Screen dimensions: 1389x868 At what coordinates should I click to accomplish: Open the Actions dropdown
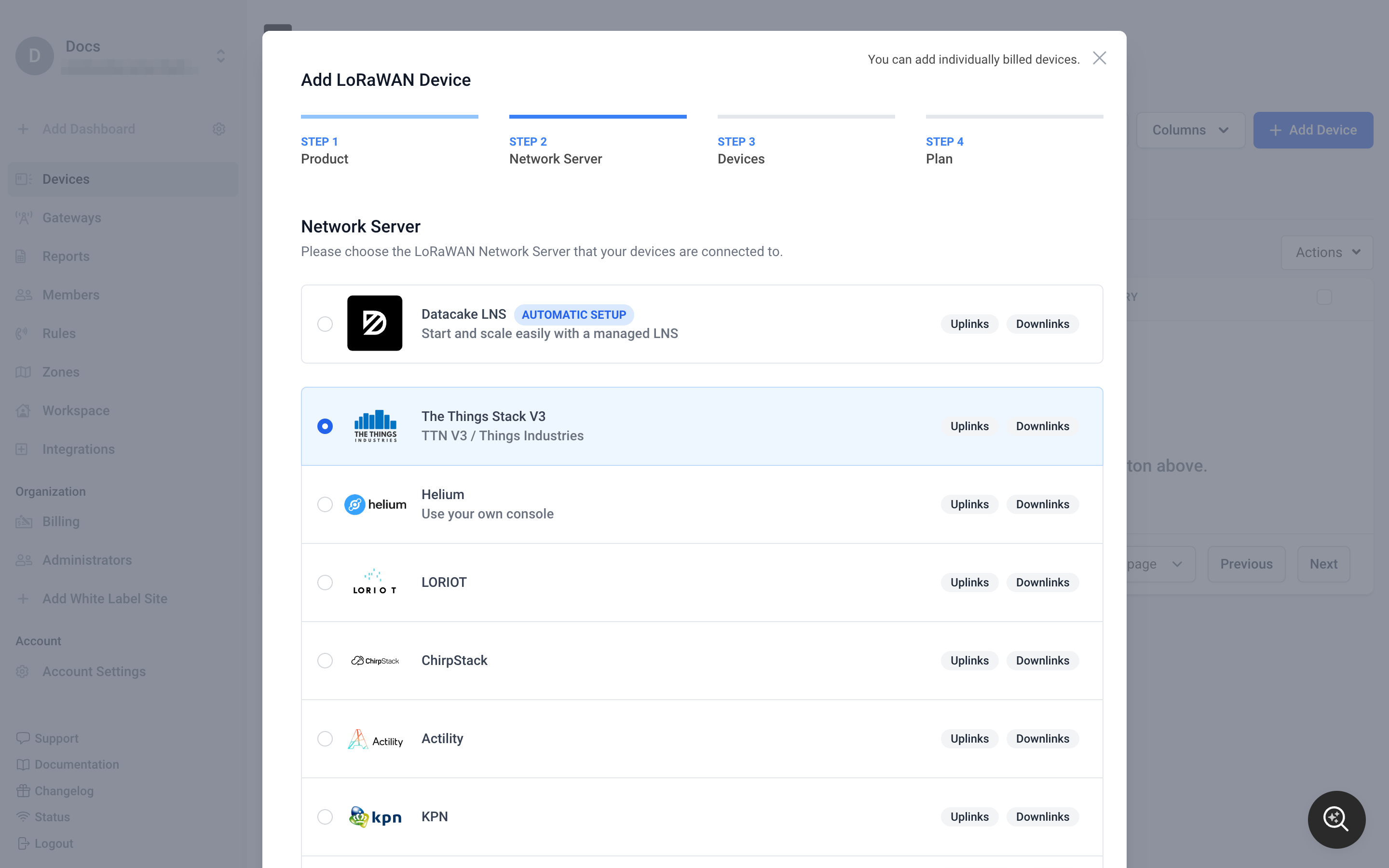(1327, 252)
